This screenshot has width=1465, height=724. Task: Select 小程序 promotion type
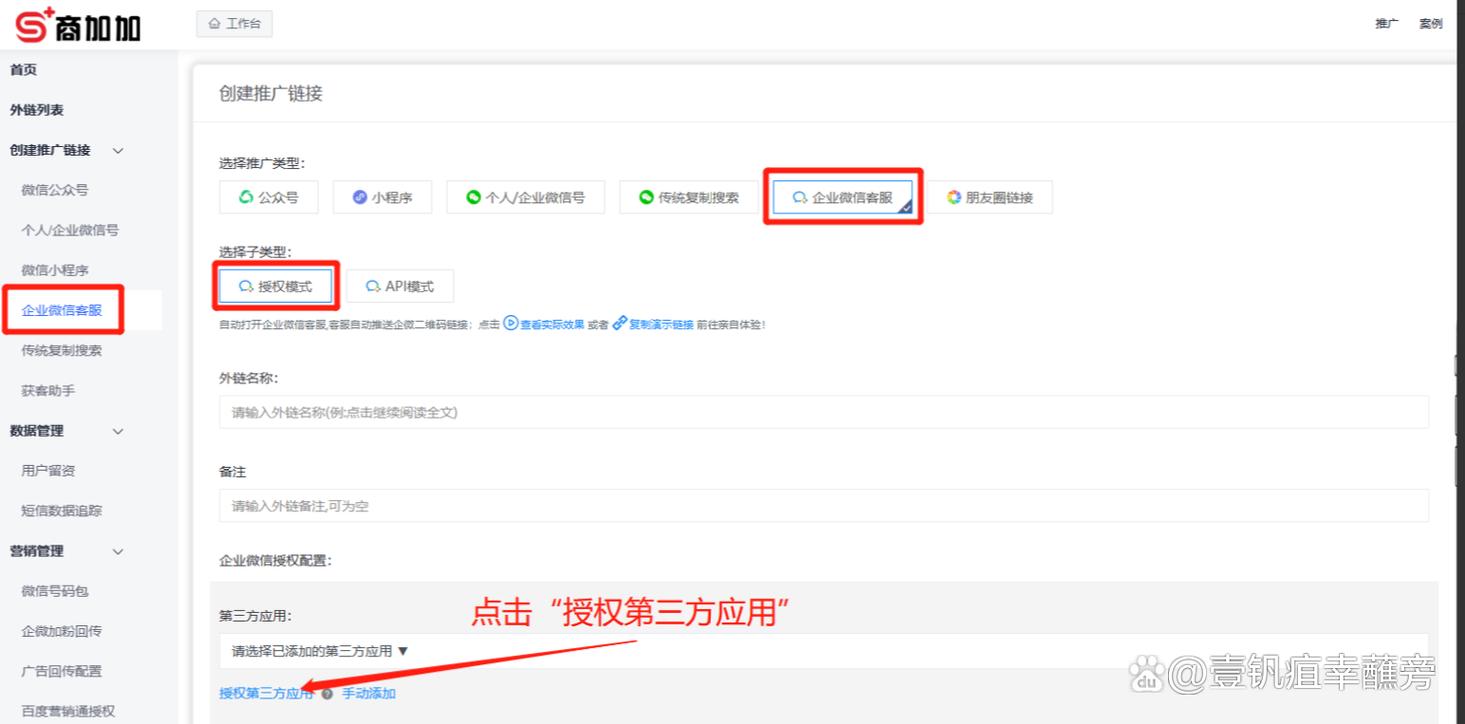tap(382, 198)
